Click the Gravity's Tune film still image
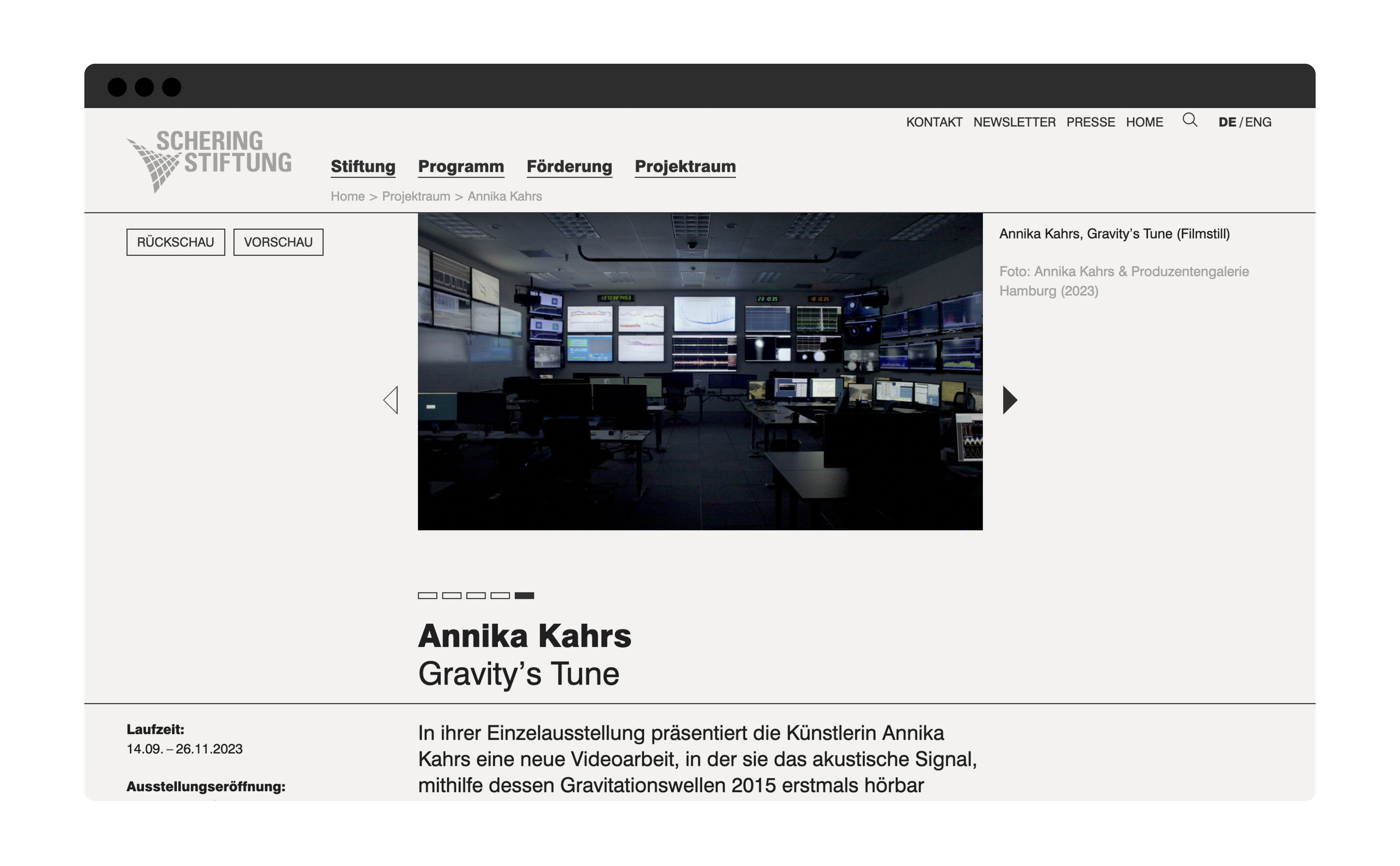Image resolution: width=1400 pixels, height=866 pixels. [700, 371]
